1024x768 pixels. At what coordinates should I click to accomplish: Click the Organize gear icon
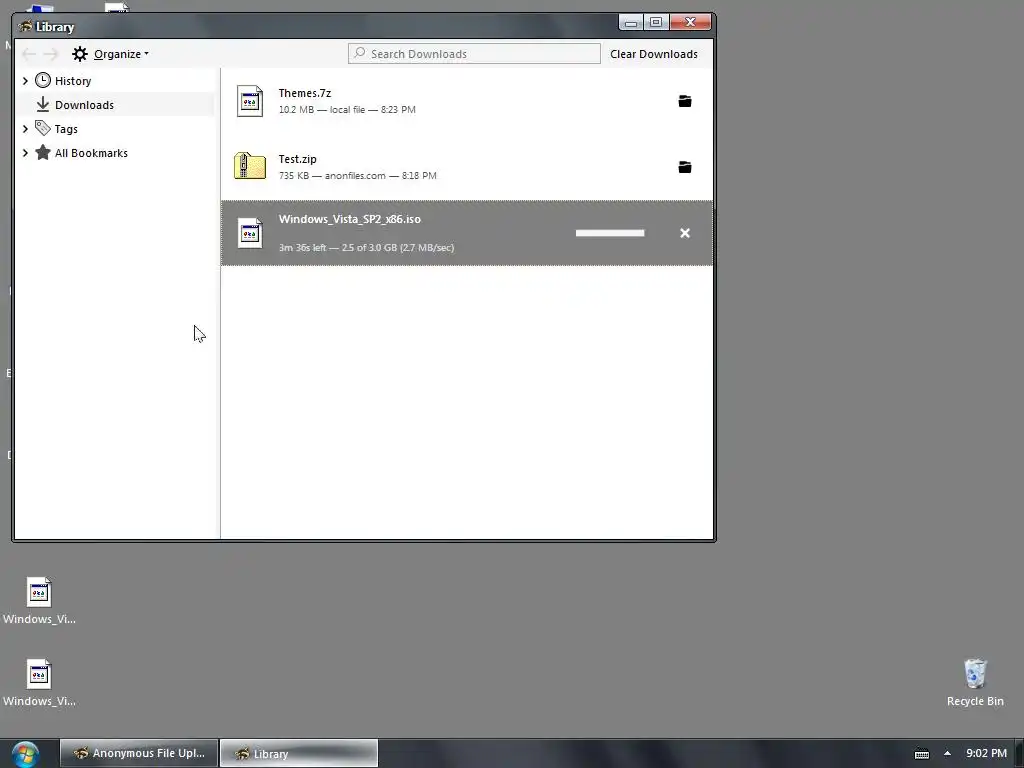(x=80, y=54)
